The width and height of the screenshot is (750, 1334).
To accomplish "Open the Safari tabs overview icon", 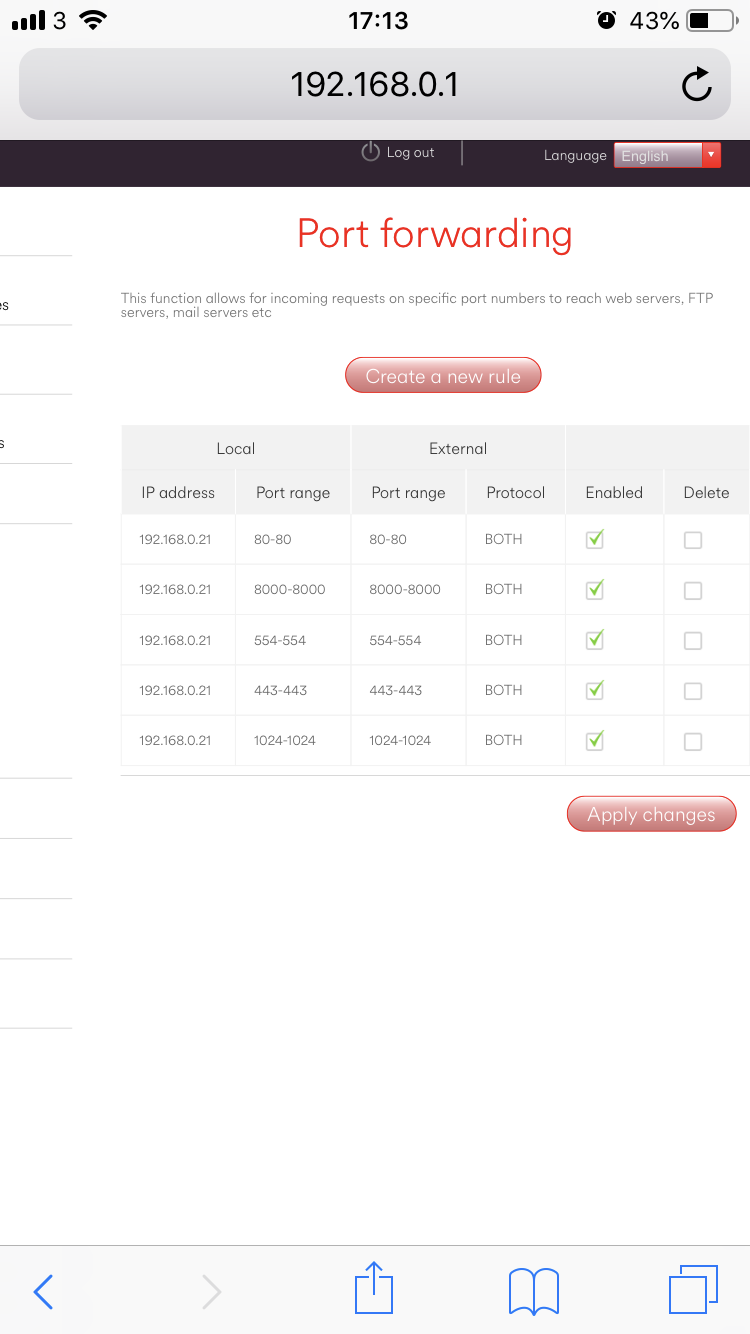I will pyautogui.click(x=692, y=1289).
